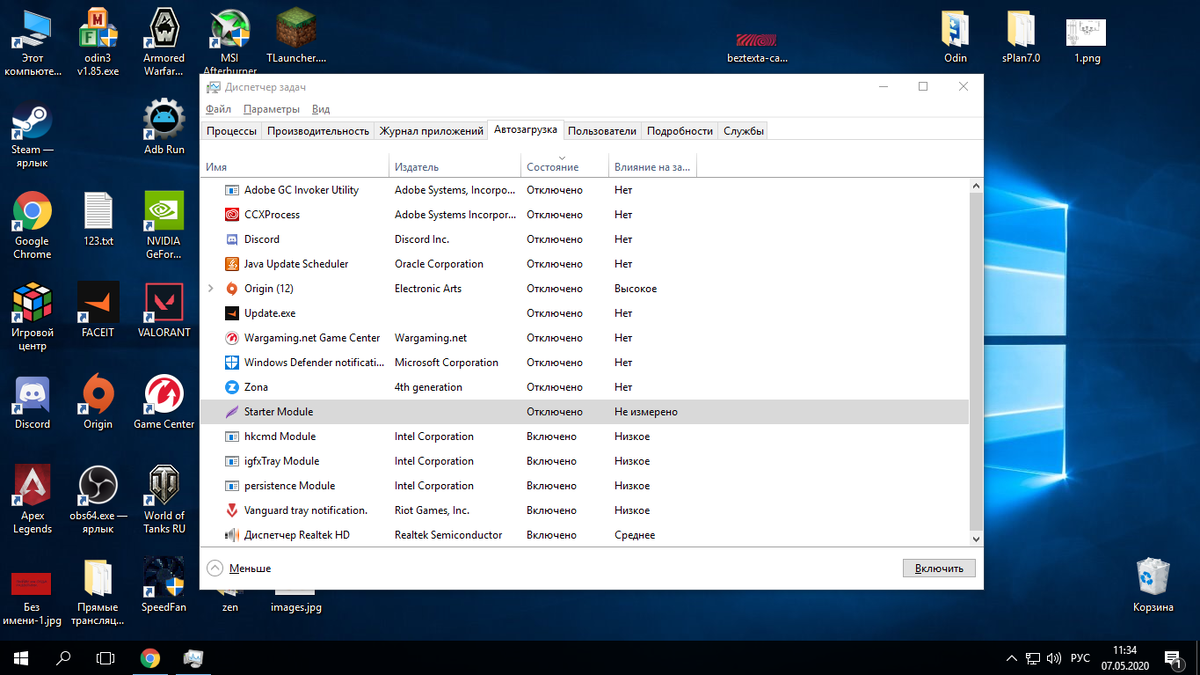The width and height of the screenshot is (1200, 675).
Task: Click Chrome icon in the taskbar
Action: [150, 658]
